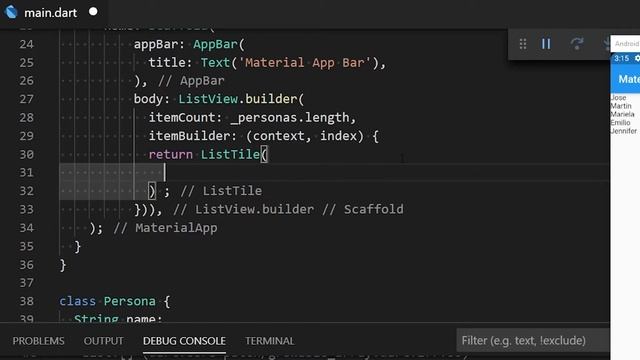The width and height of the screenshot is (640, 360).
Task: Click the itemBuilder parameter on line 29
Action: [x=189, y=136]
